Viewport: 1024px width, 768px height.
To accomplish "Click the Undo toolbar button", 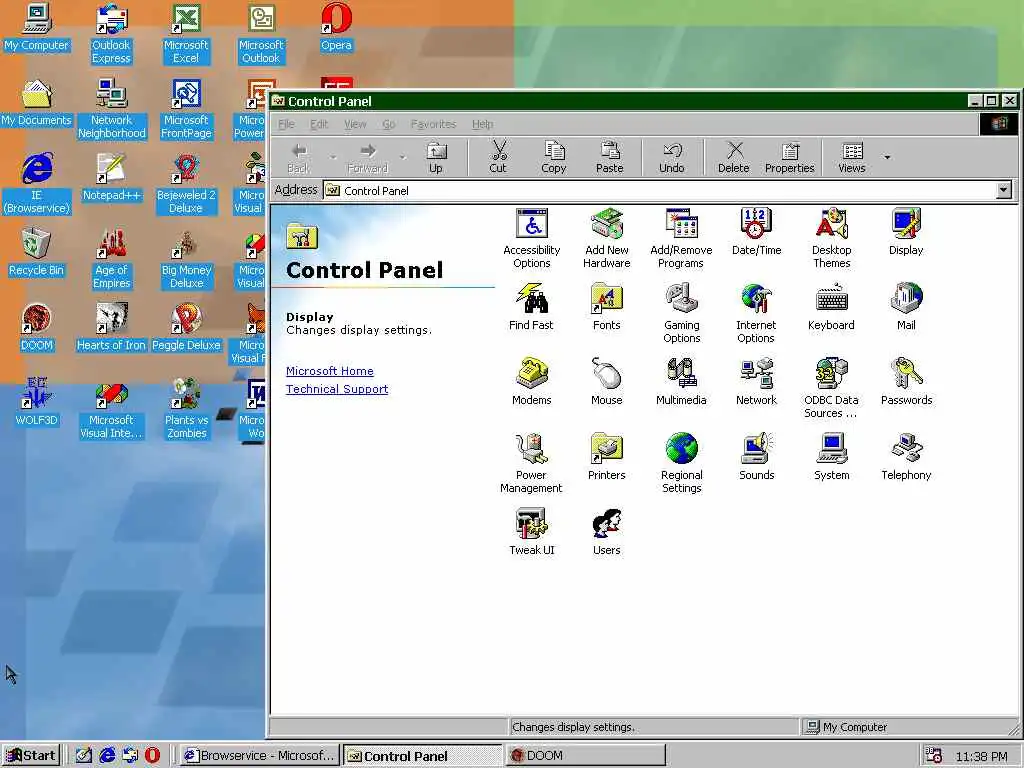I will (x=672, y=159).
